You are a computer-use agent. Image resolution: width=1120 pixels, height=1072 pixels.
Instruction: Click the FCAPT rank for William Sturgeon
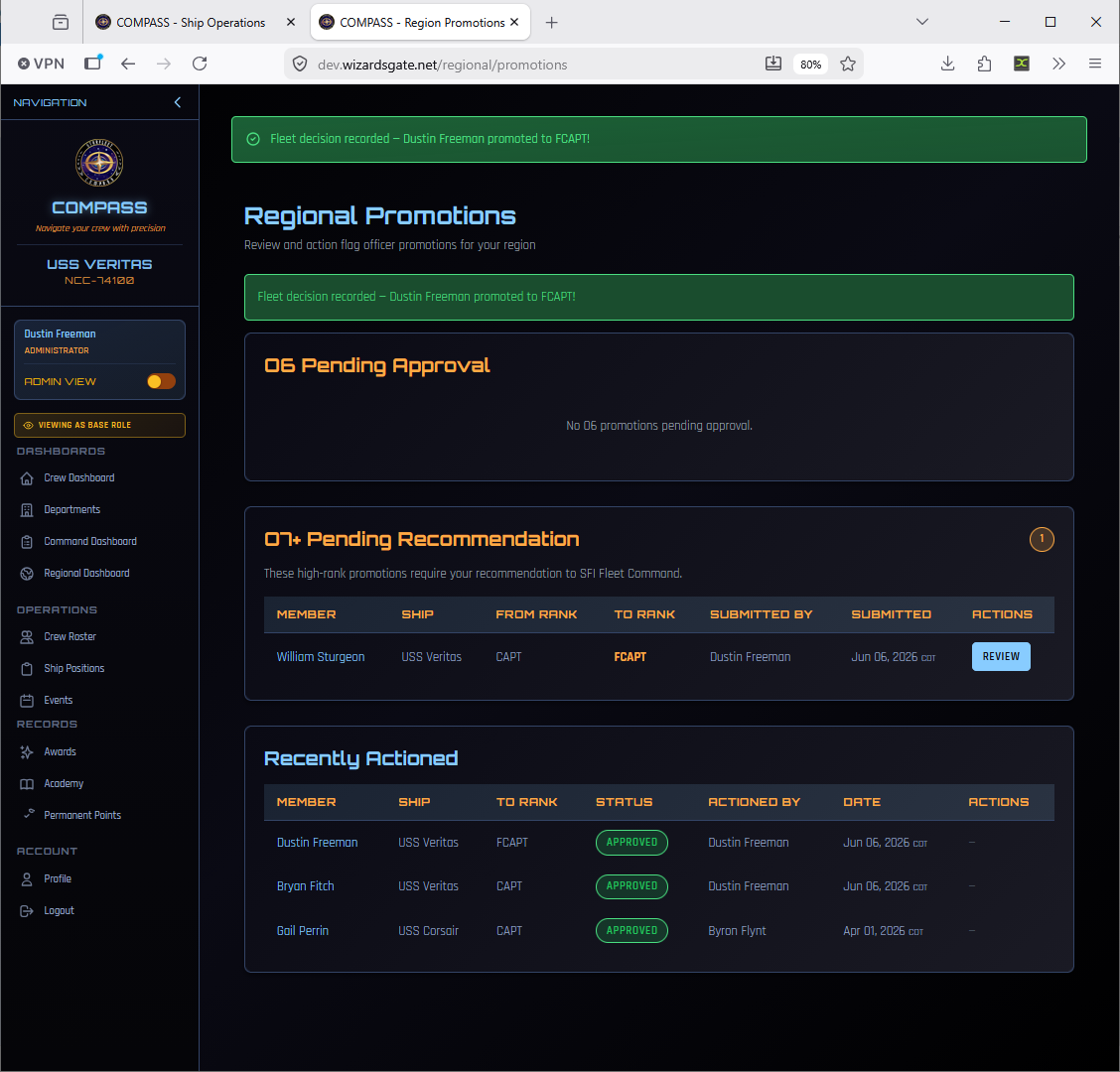[x=630, y=656]
